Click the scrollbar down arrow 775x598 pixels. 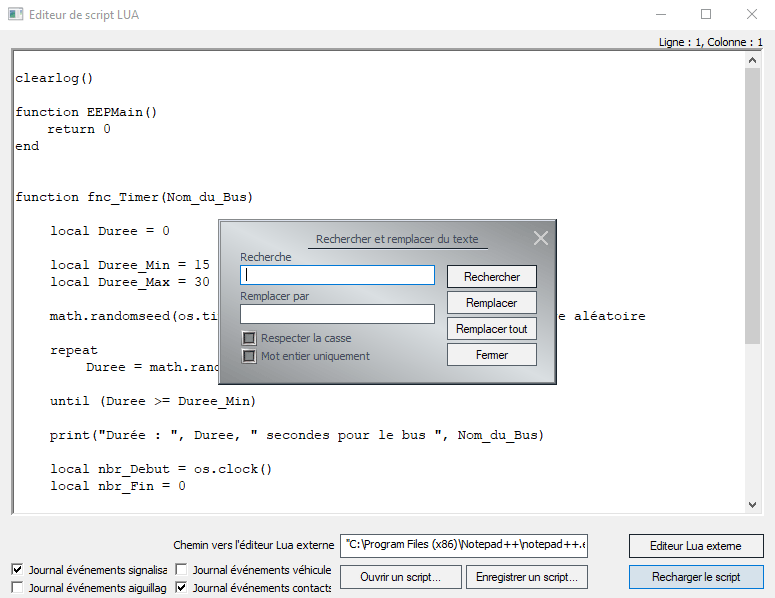pyautogui.click(x=752, y=505)
